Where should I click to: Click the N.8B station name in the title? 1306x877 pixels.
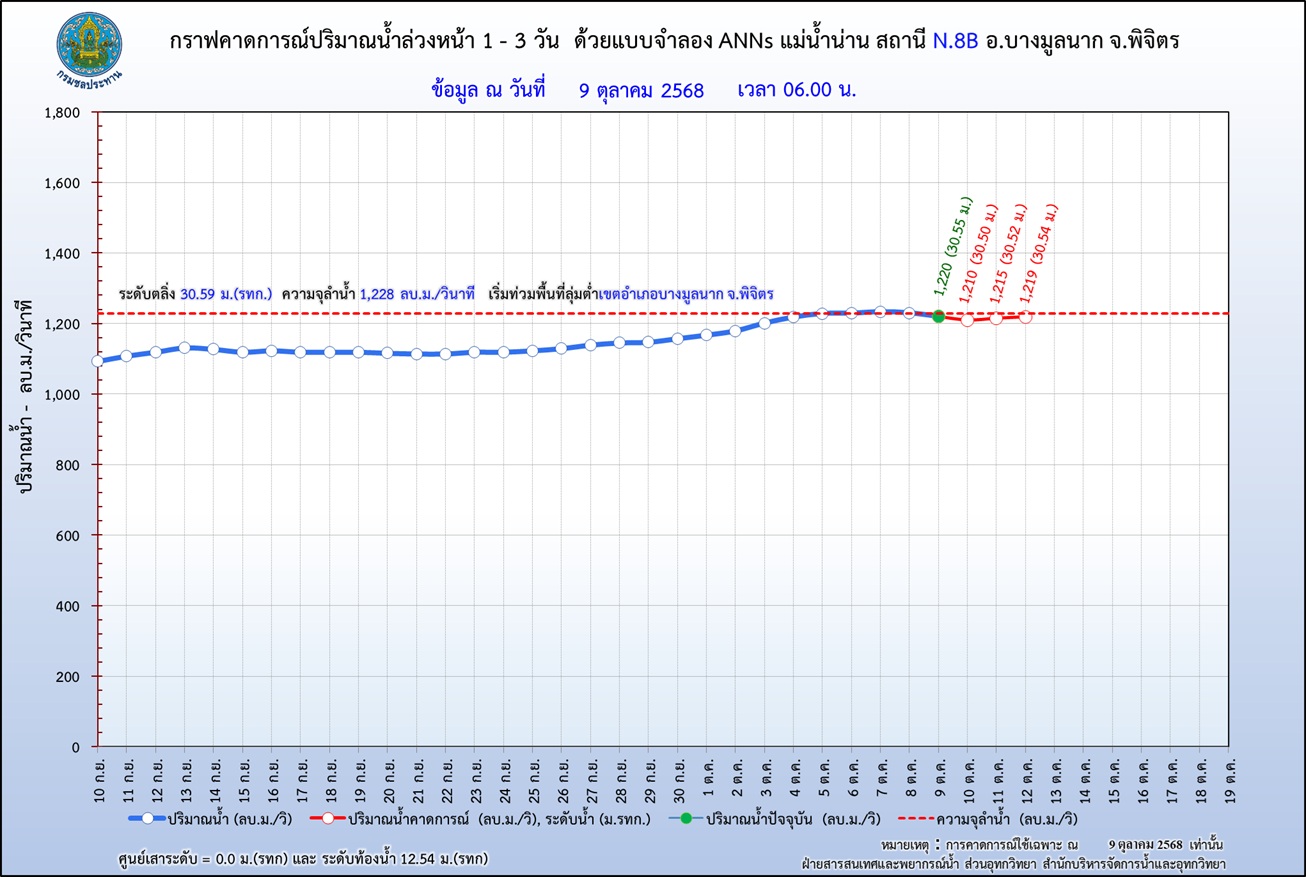coord(954,41)
